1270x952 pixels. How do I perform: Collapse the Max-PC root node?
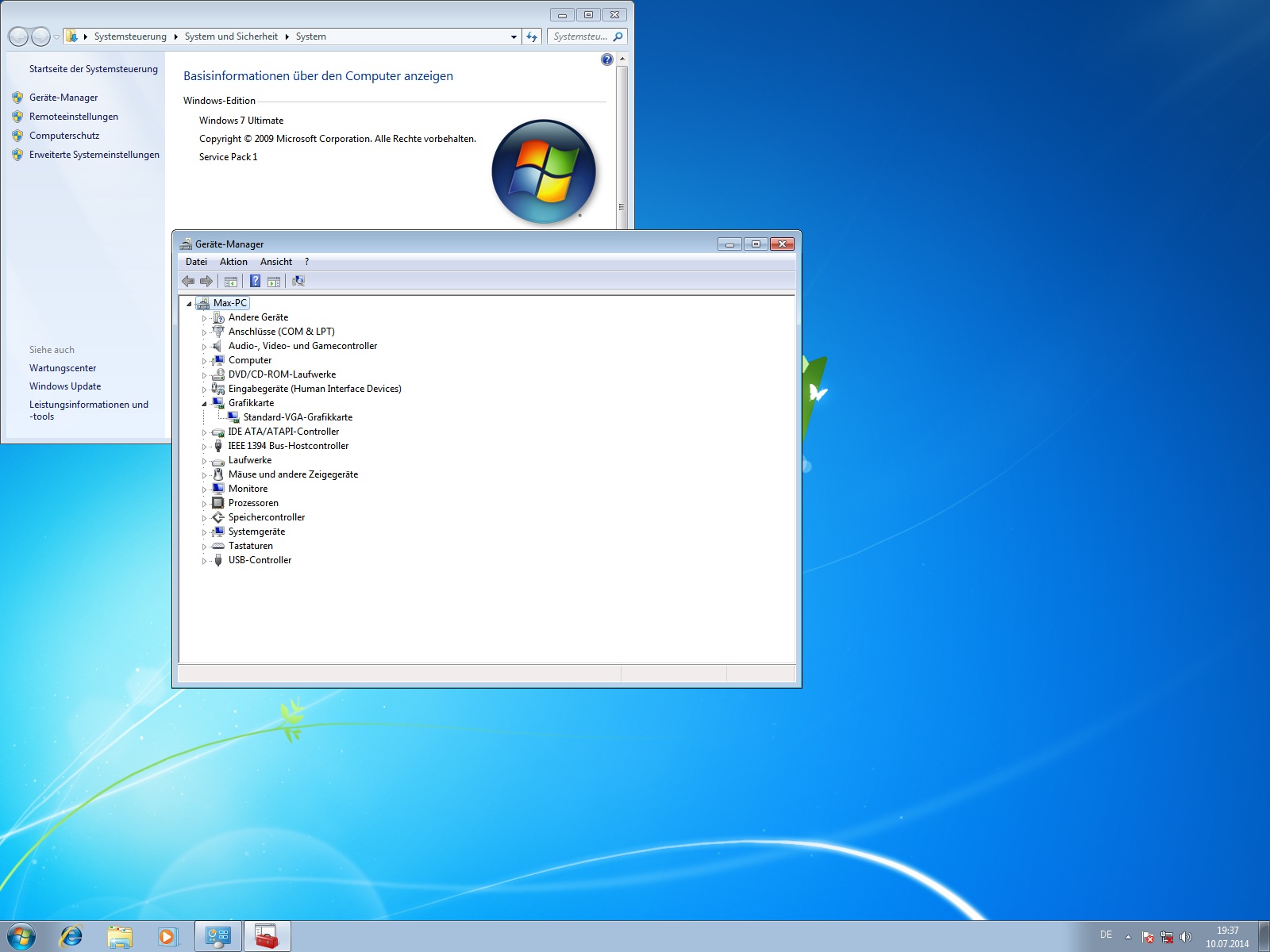(189, 304)
